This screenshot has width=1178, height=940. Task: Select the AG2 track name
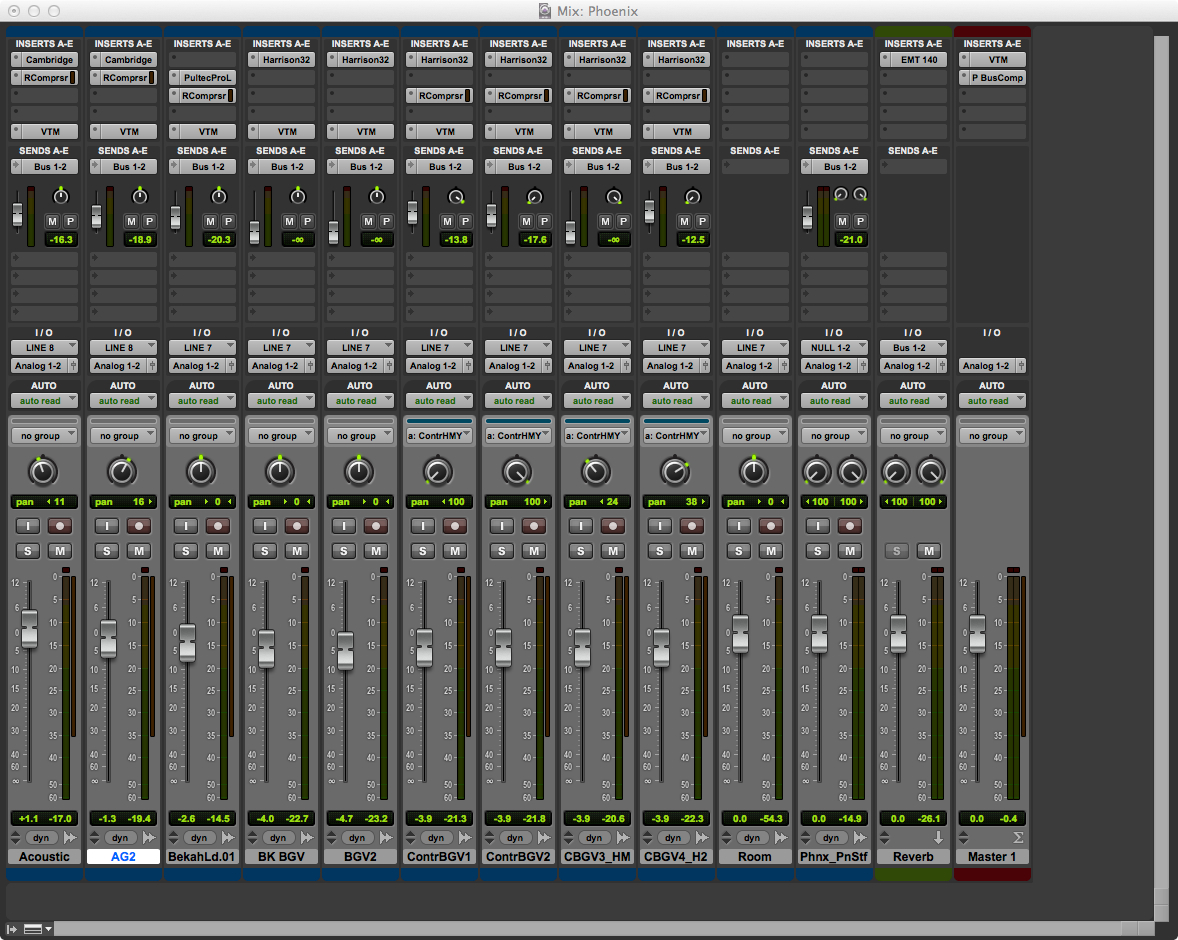point(123,857)
